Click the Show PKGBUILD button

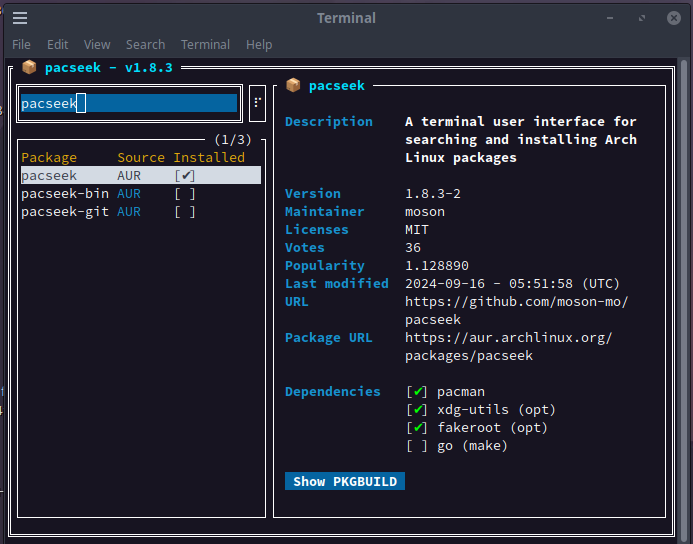click(x=345, y=481)
